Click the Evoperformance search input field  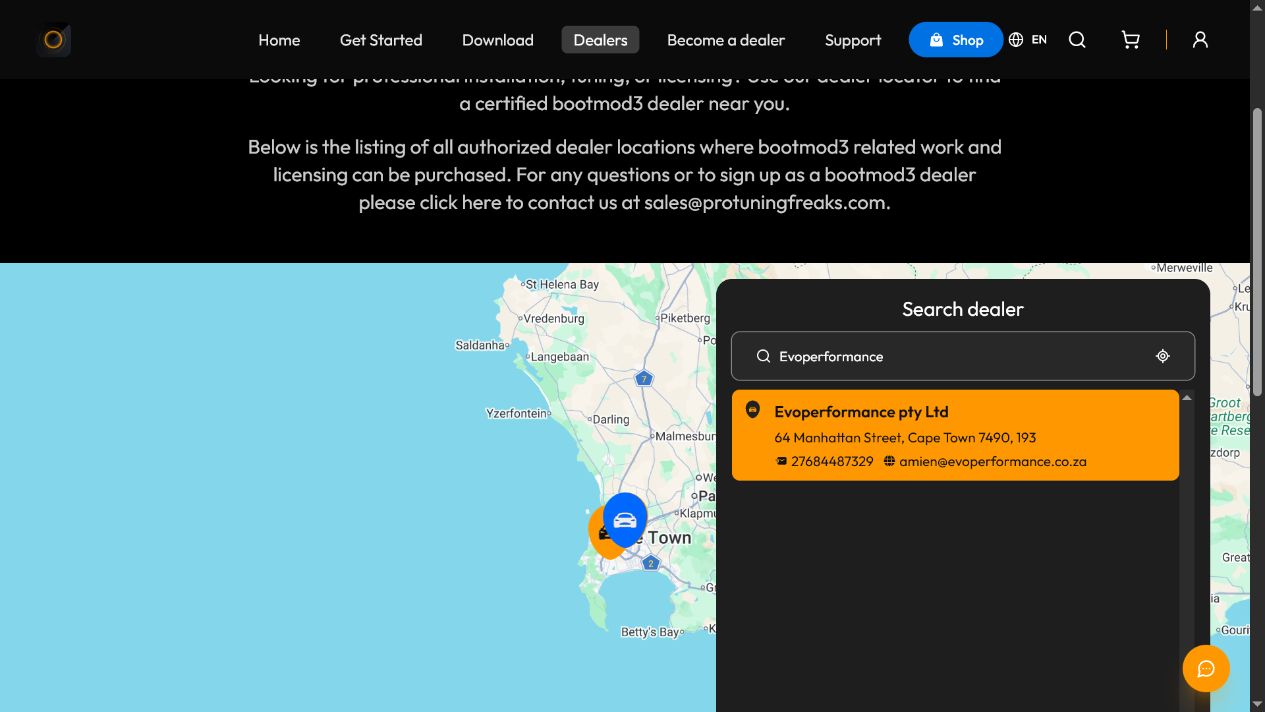963,356
